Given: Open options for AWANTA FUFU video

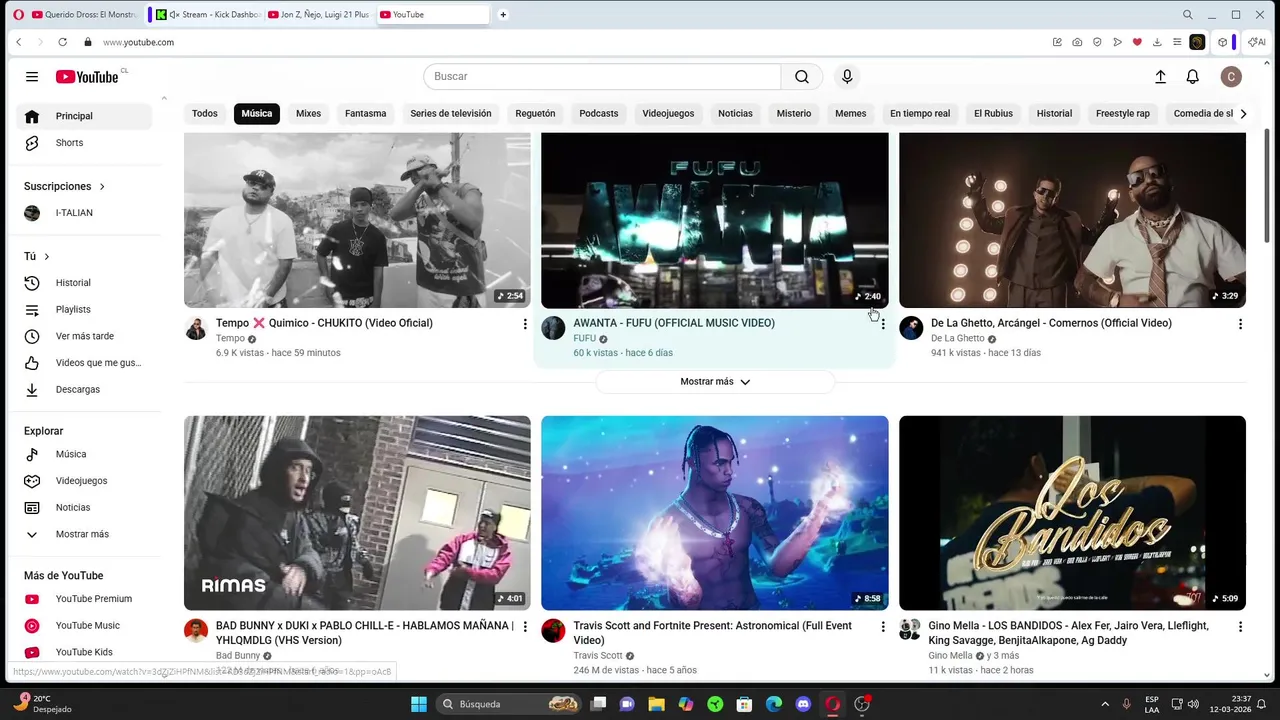Looking at the screenshot, I should (x=882, y=324).
